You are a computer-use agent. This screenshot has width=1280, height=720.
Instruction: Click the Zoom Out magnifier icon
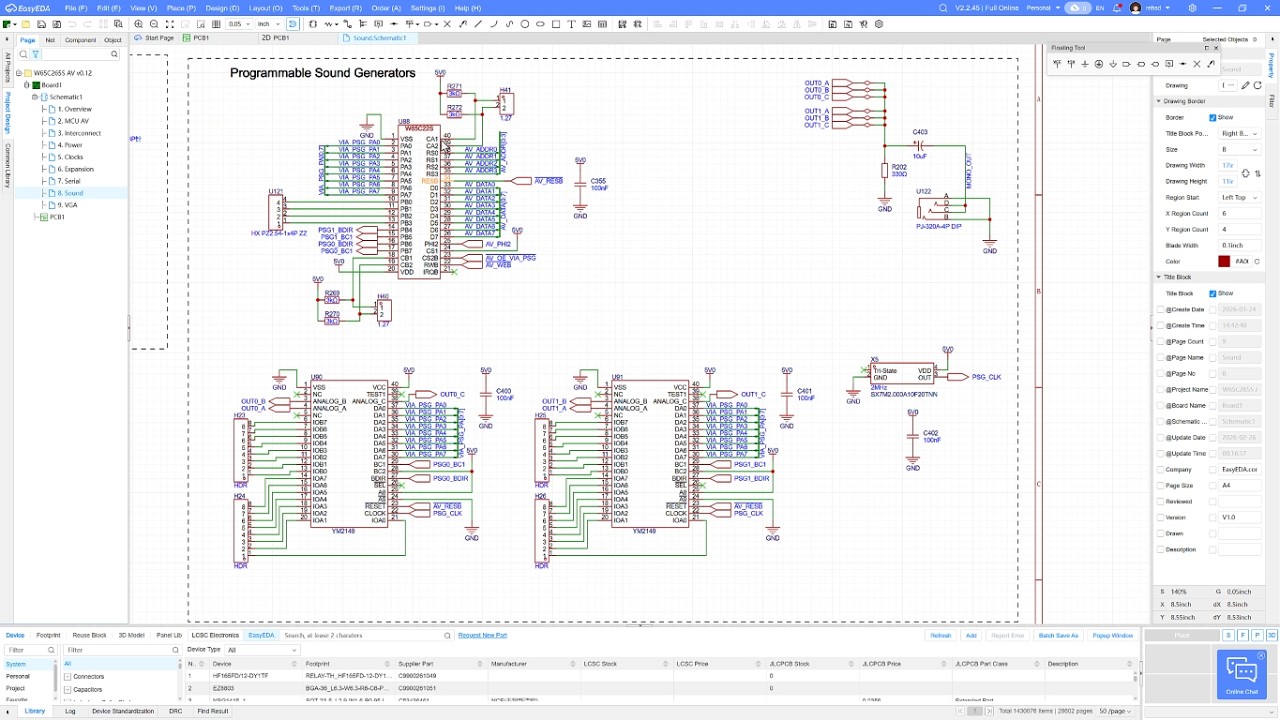pos(154,24)
